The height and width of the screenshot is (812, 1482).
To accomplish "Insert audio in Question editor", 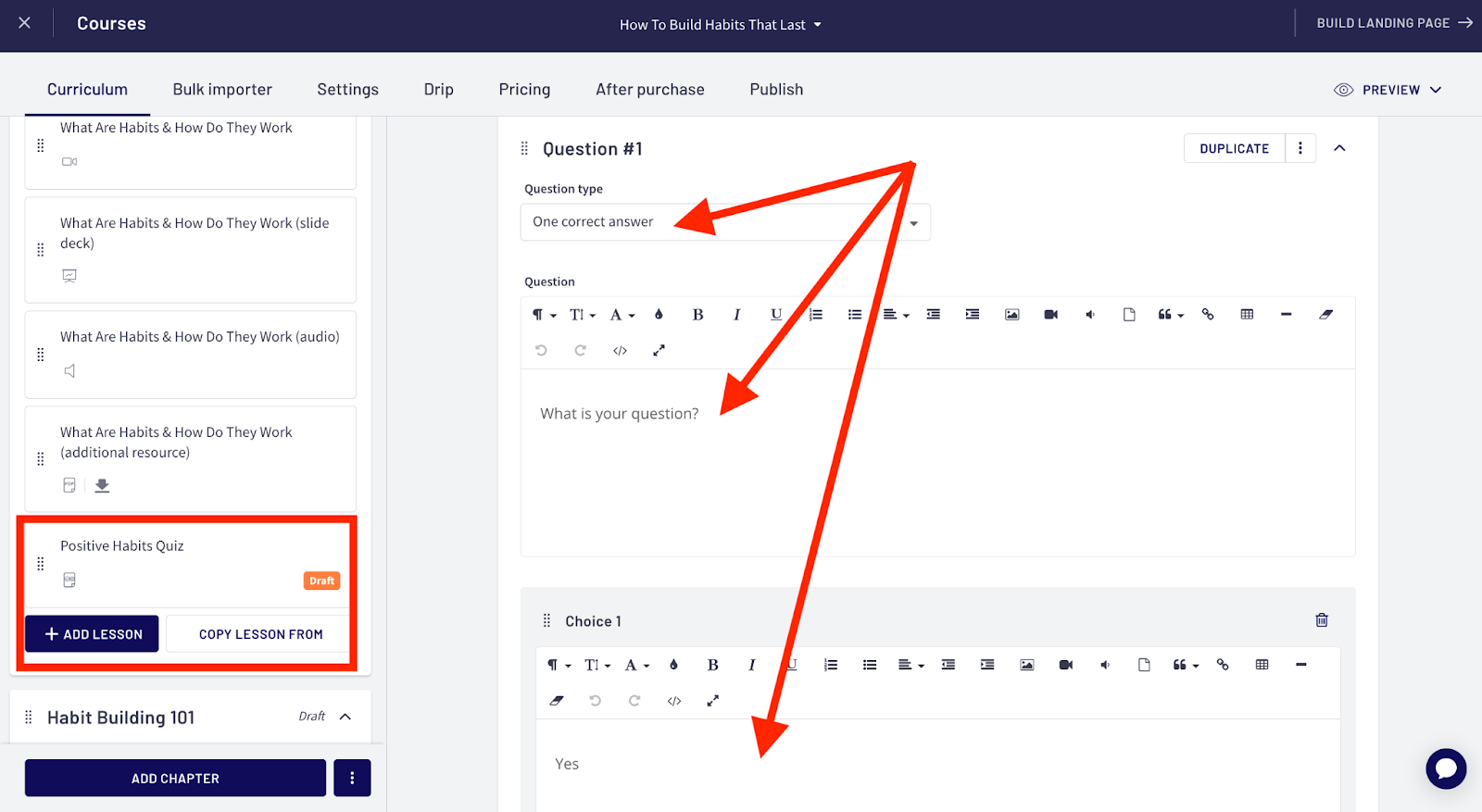I will 1090,315.
